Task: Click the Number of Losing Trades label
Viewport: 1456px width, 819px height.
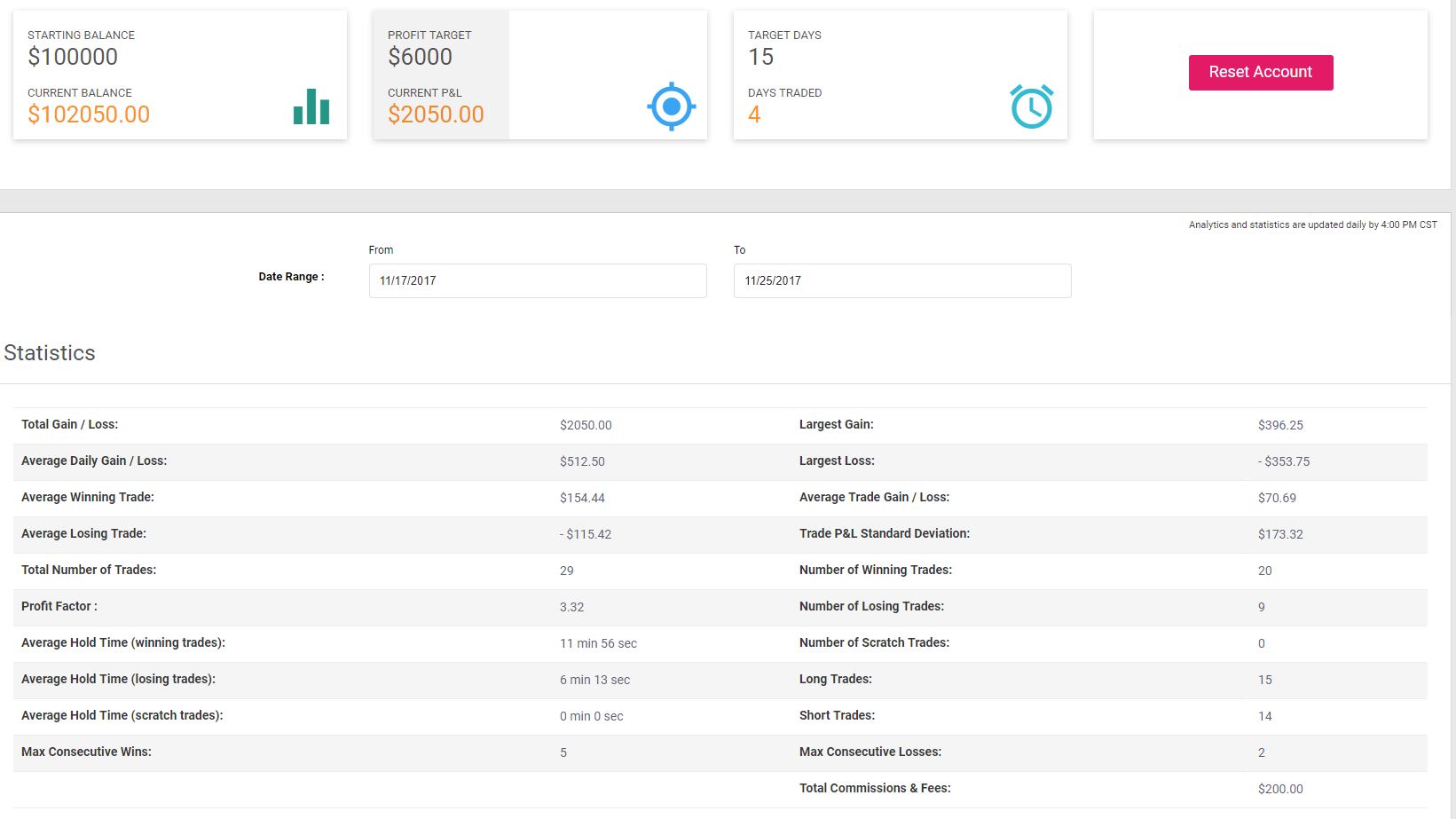Action: coord(871,606)
